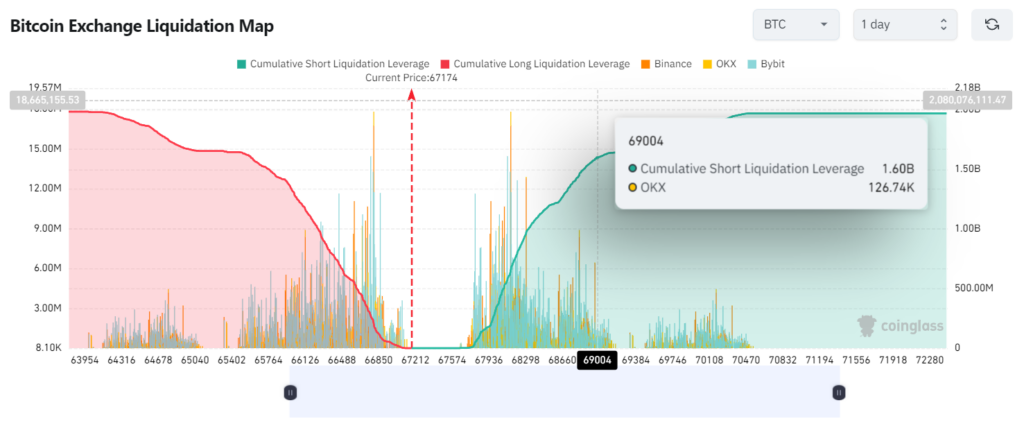The width and height of the screenshot is (1024, 430).
Task: Open the 1 day timeframe selector
Action: click(905, 25)
